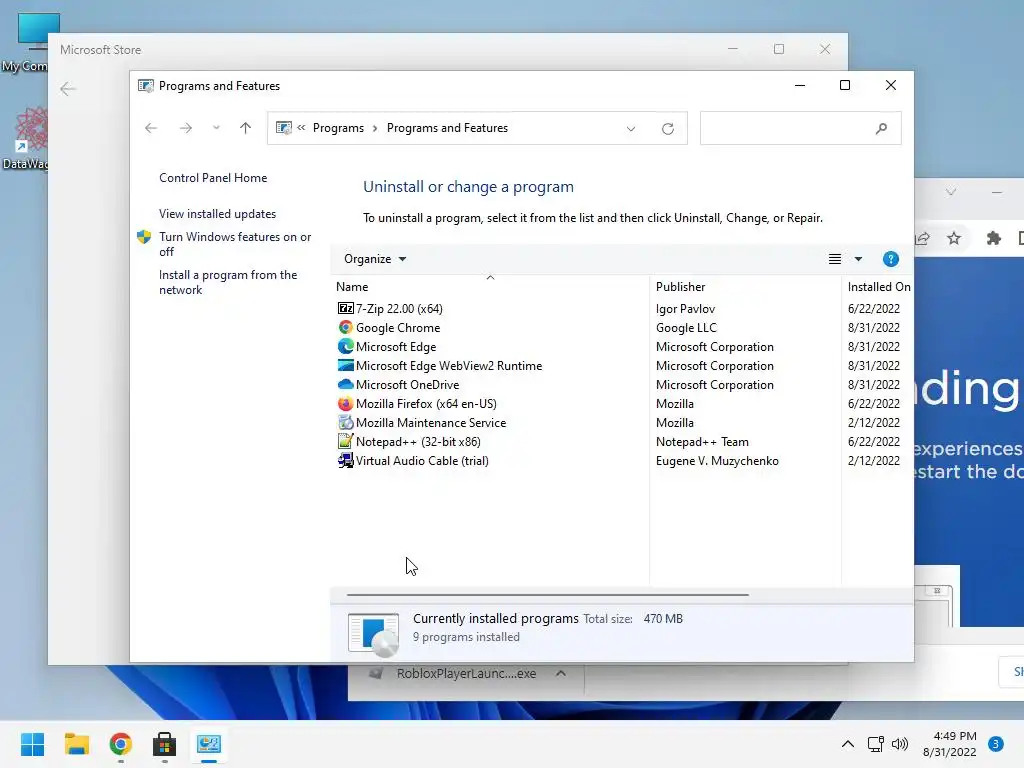Show hidden tray icons chevron
The width and height of the screenshot is (1024, 768).
coord(847,744)
